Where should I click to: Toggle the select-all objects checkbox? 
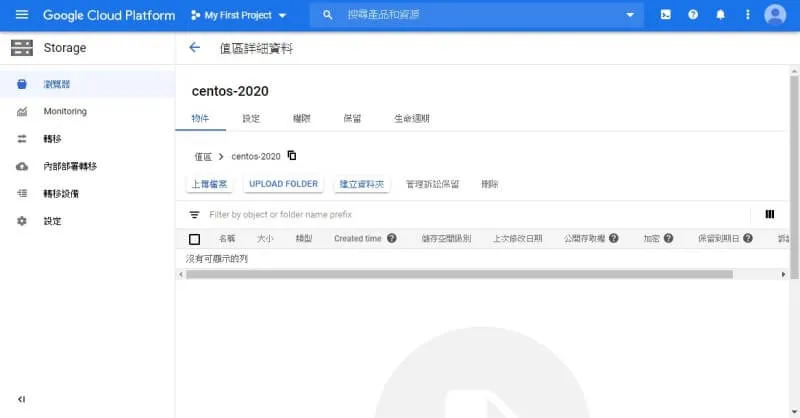pos(194,239)
